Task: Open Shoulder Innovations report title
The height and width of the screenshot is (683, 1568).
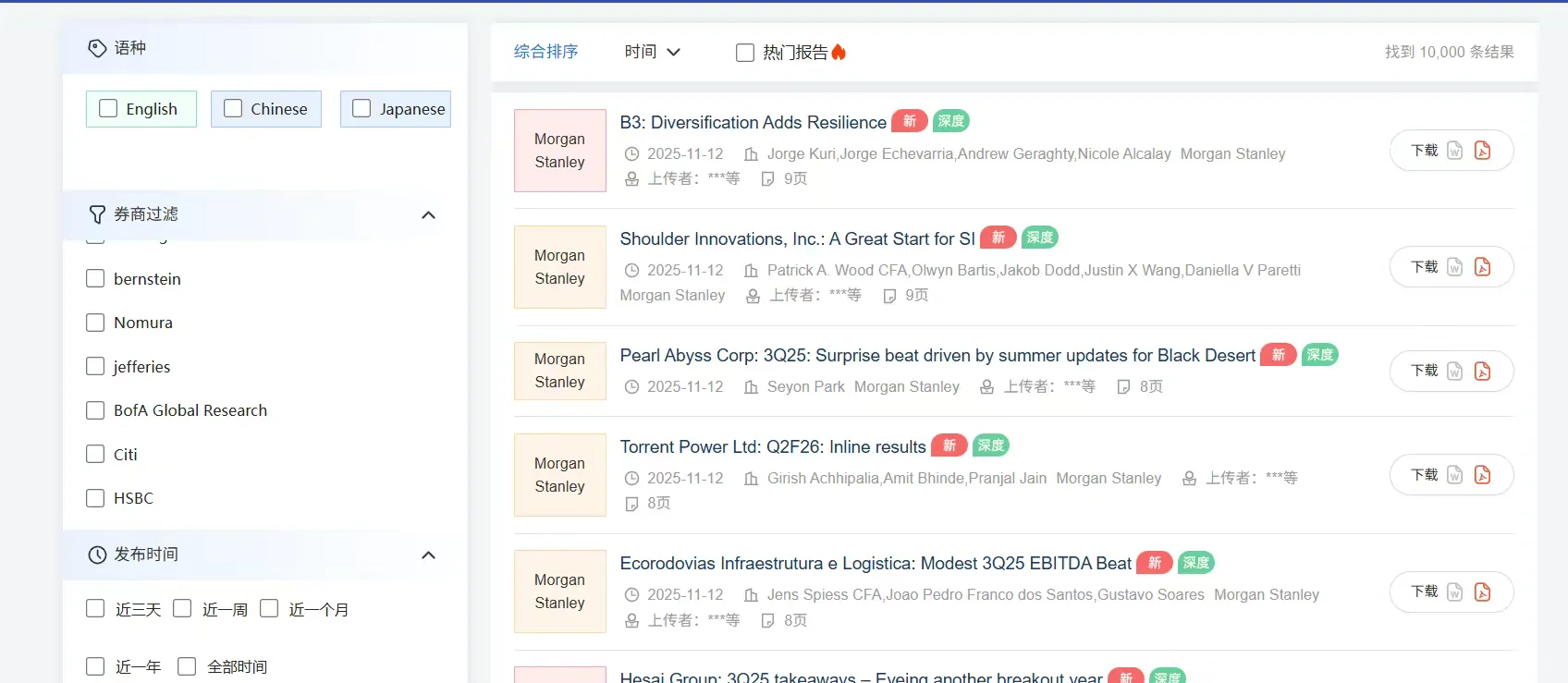Action: coord(797,238)
